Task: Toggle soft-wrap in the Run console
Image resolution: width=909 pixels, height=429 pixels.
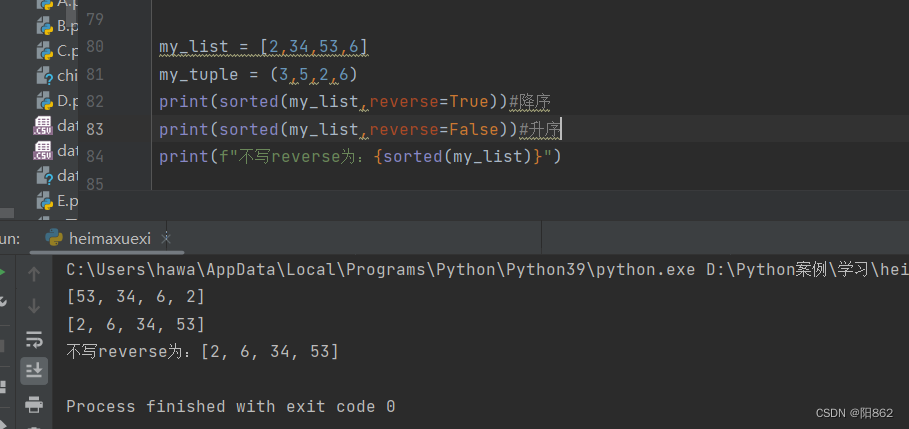Action: pyautogui.click(x=34, y=339)
